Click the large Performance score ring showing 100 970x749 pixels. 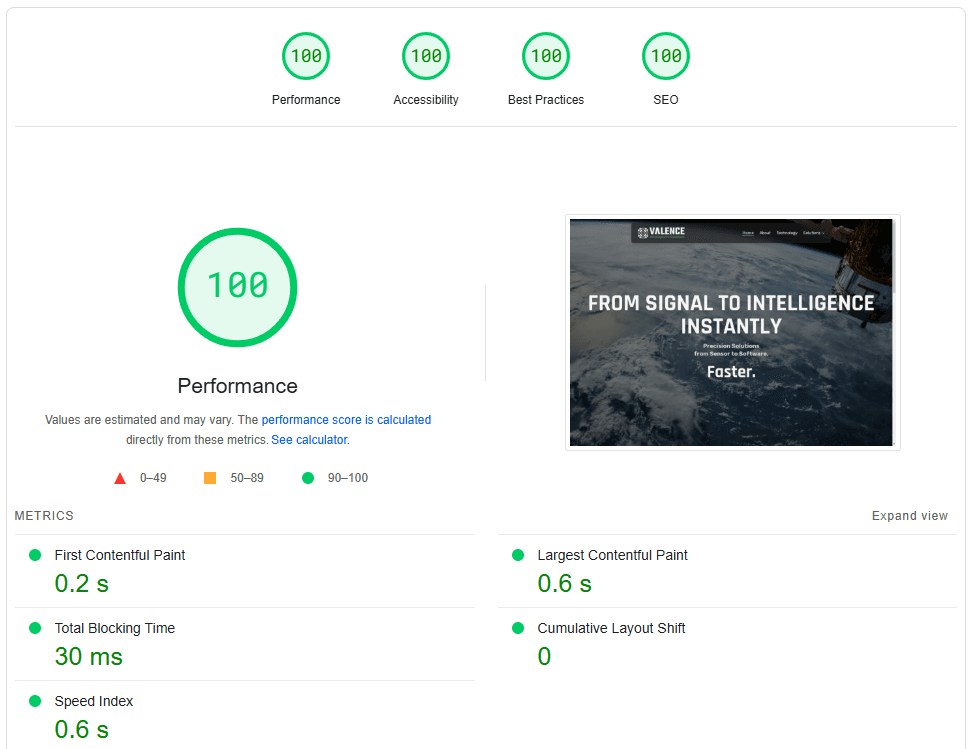click(x=237, y=287)
